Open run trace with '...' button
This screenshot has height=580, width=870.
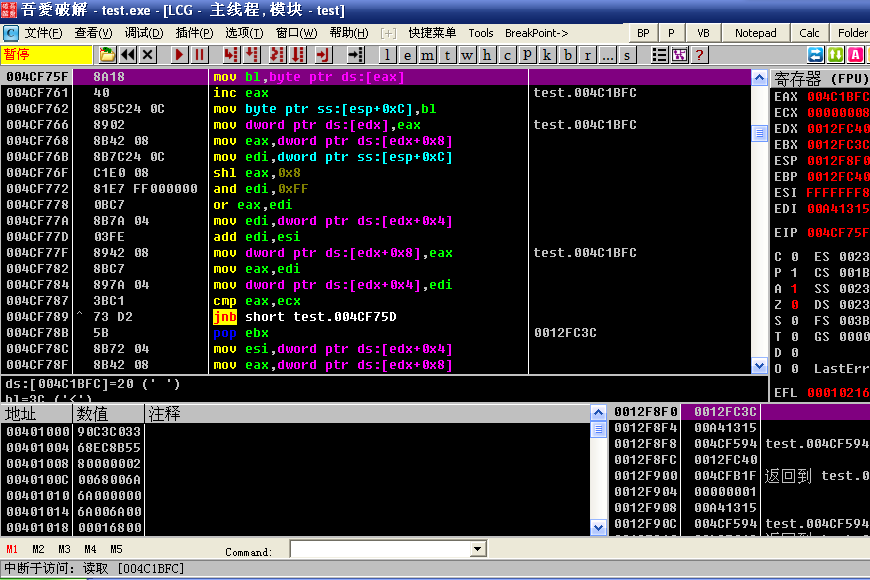tap(607, 54)
